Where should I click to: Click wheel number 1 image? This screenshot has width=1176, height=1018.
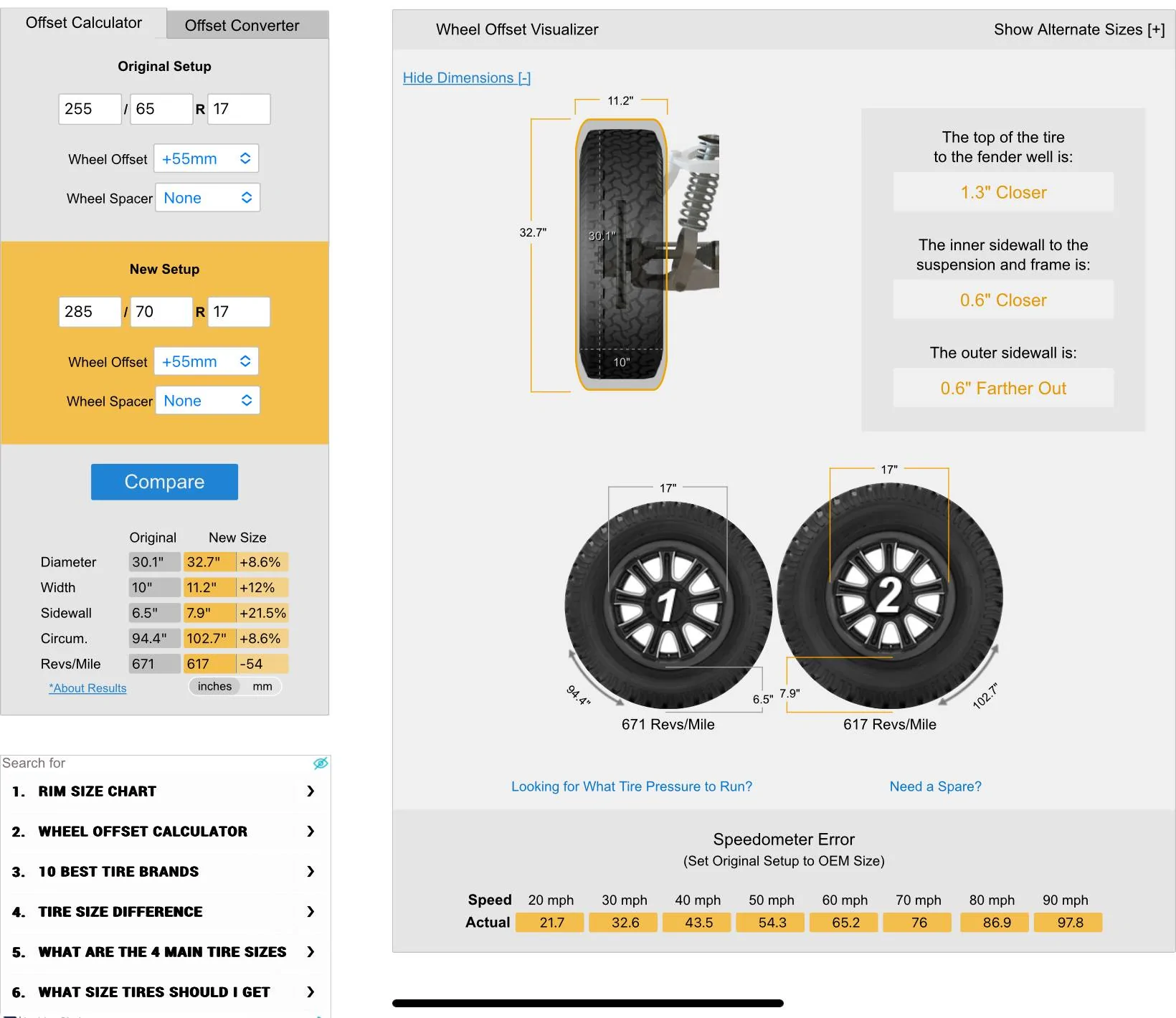[668, 604]
